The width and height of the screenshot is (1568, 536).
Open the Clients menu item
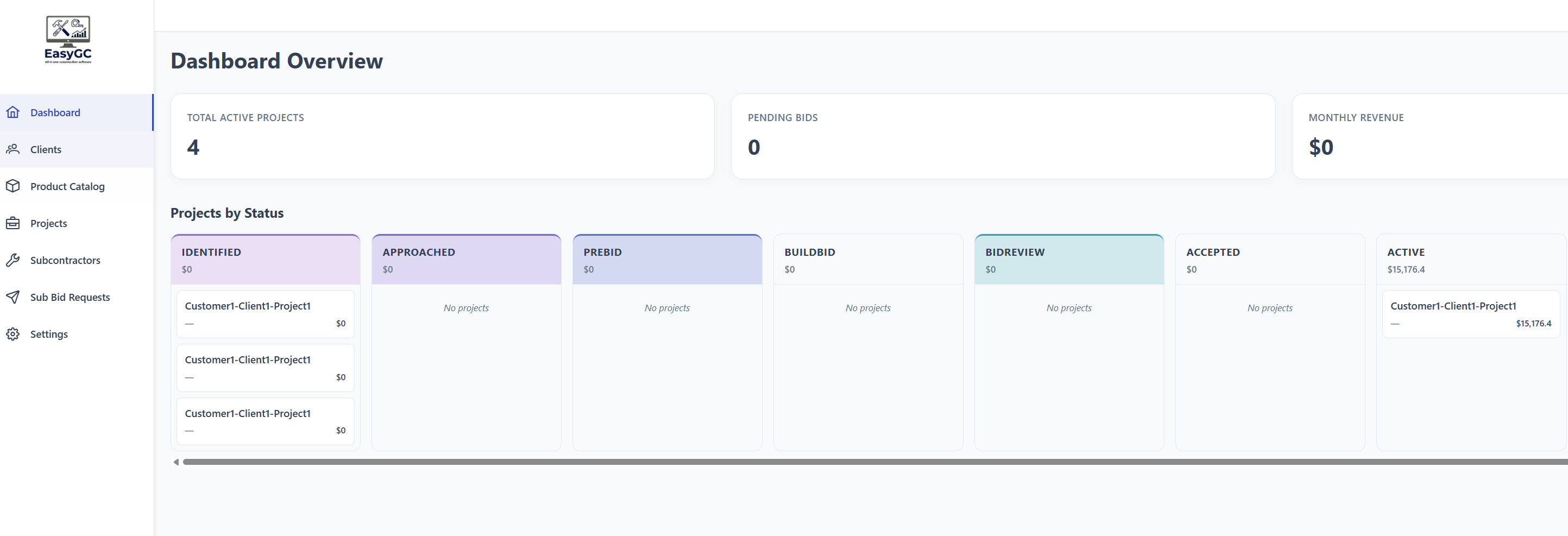(x=77, y=150)
